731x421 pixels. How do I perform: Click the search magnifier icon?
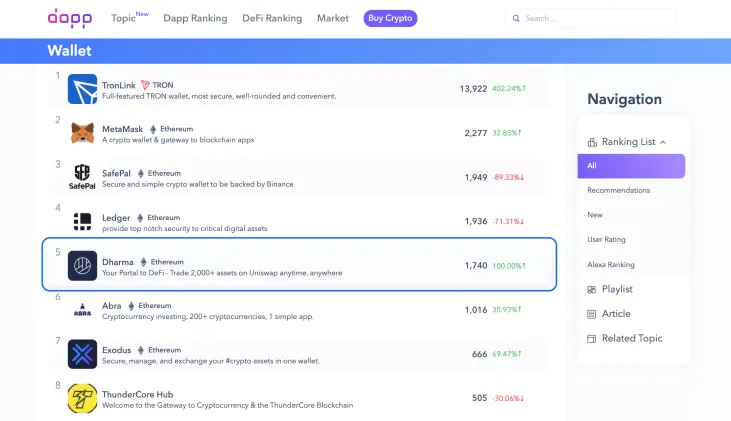[x=516, y=18]
